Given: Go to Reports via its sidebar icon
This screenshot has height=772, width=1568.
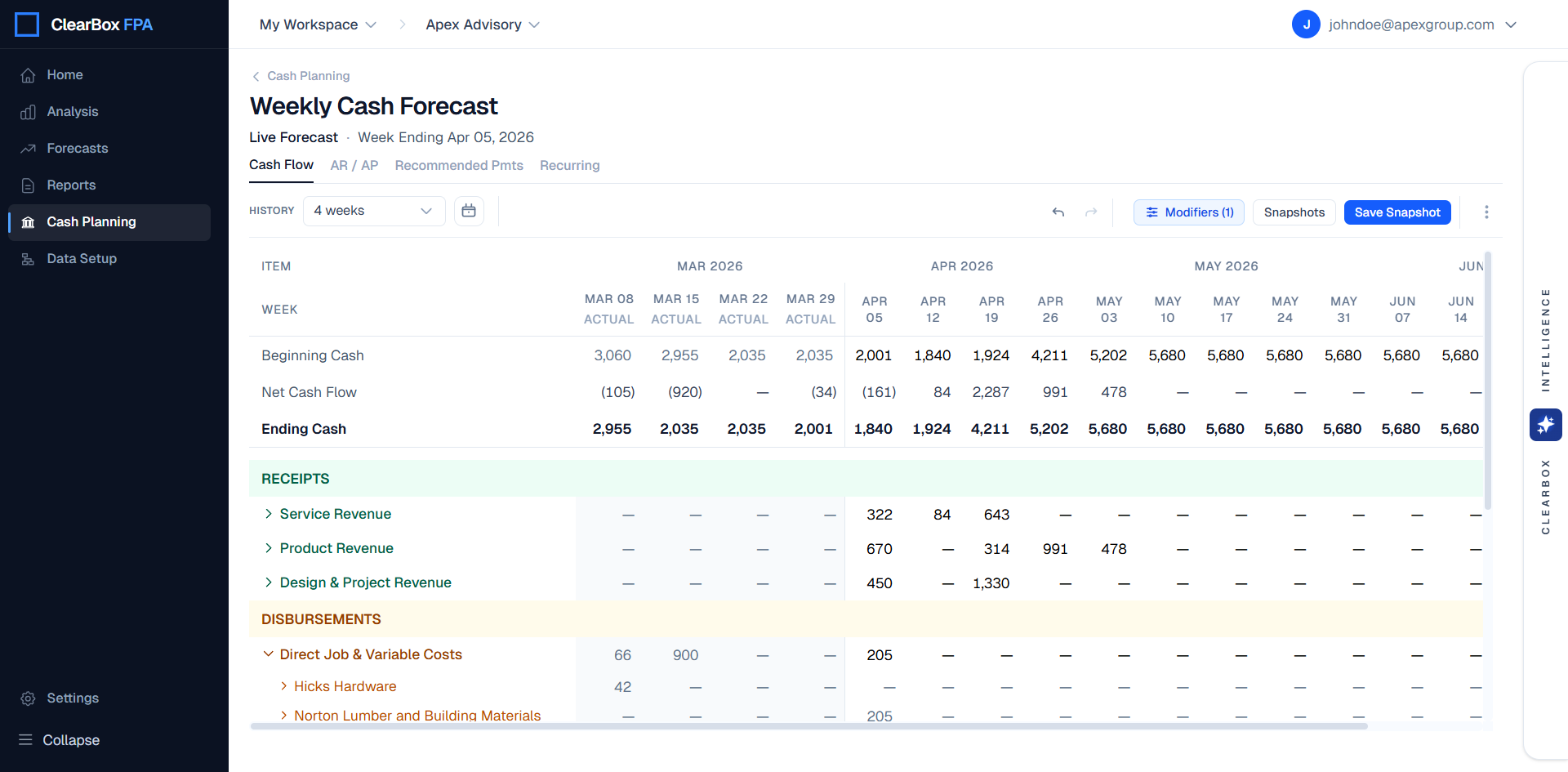Looking at the screenshot, I should (x=28, y=185).
